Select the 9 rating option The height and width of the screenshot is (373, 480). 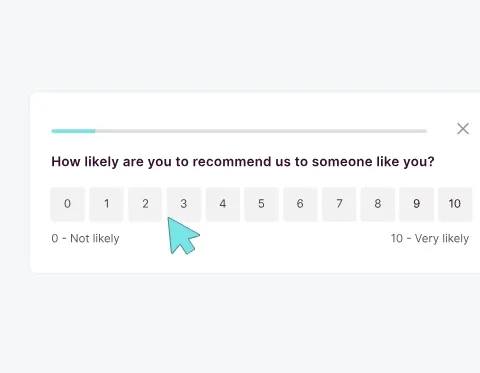coord(416,204)
